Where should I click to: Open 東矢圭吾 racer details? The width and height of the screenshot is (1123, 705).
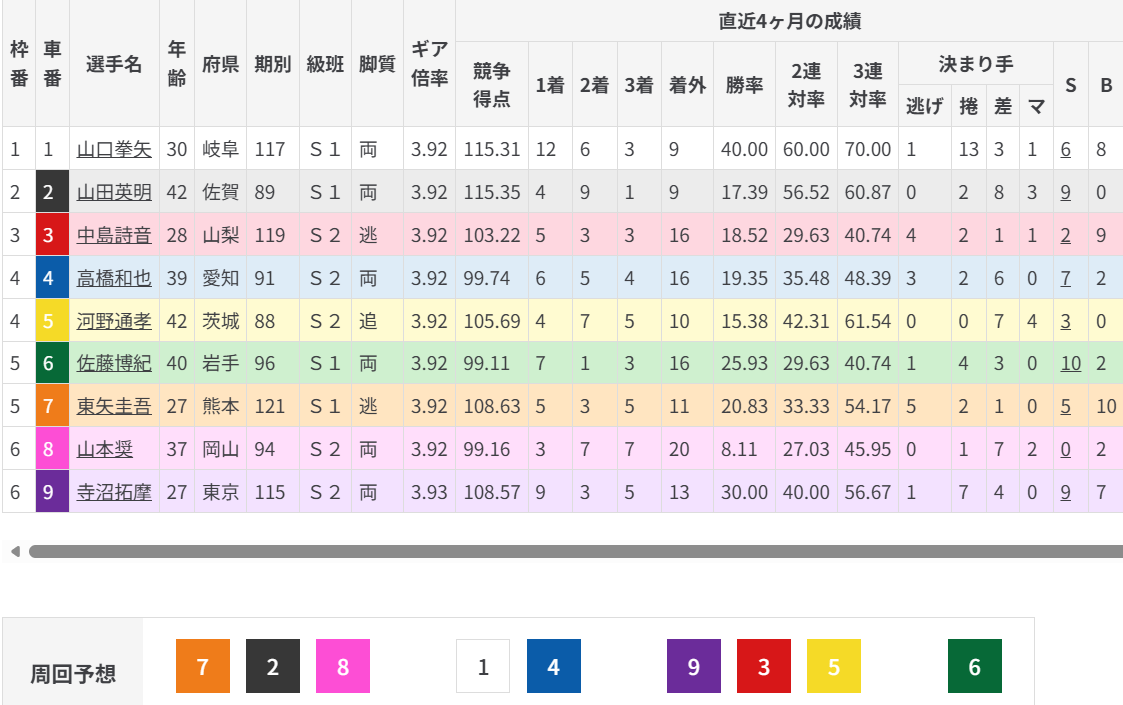click(x=114, y=407)
